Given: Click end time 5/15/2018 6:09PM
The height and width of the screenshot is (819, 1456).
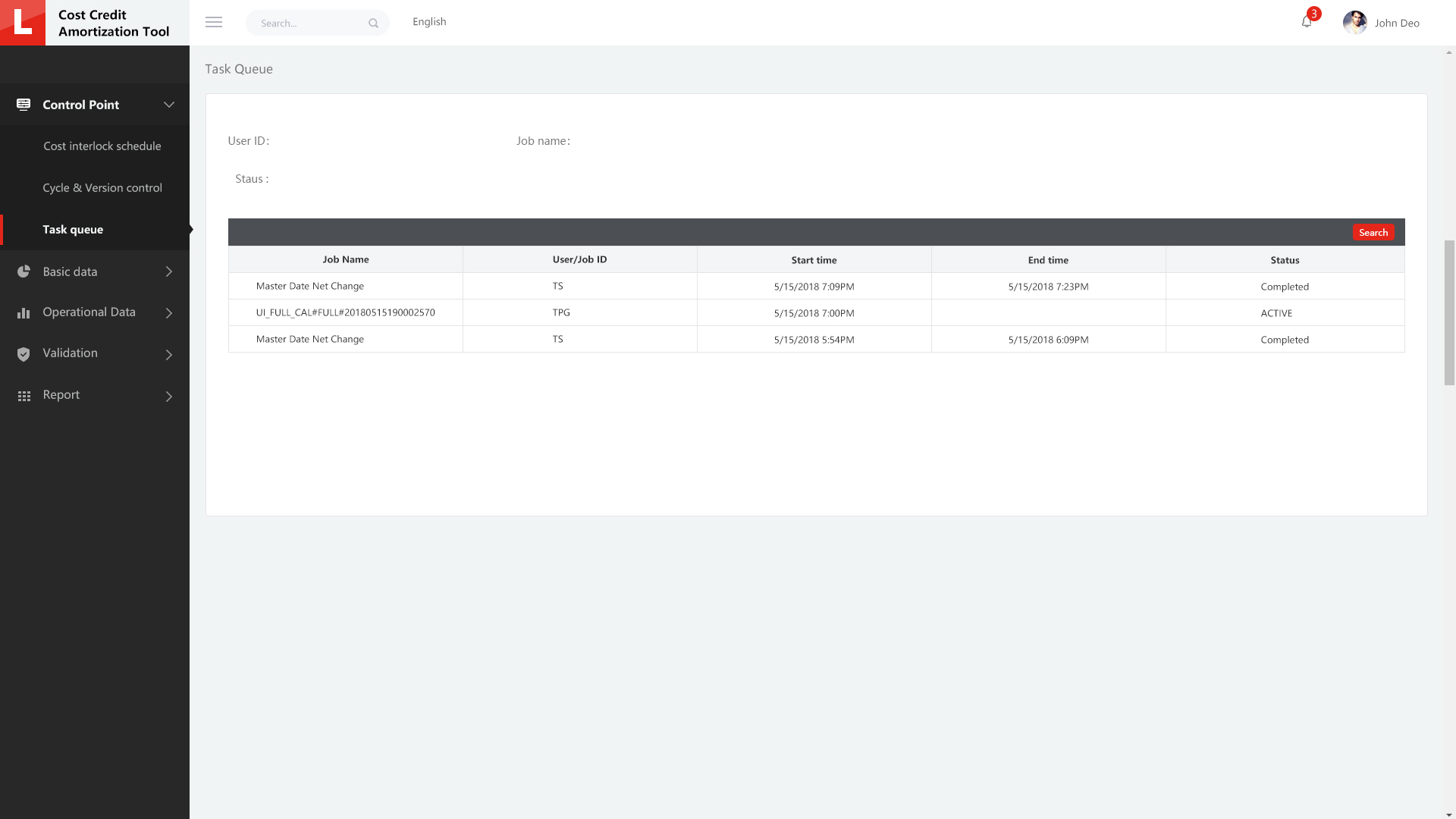Looking at the screenshot, I should click(1048, 340).
